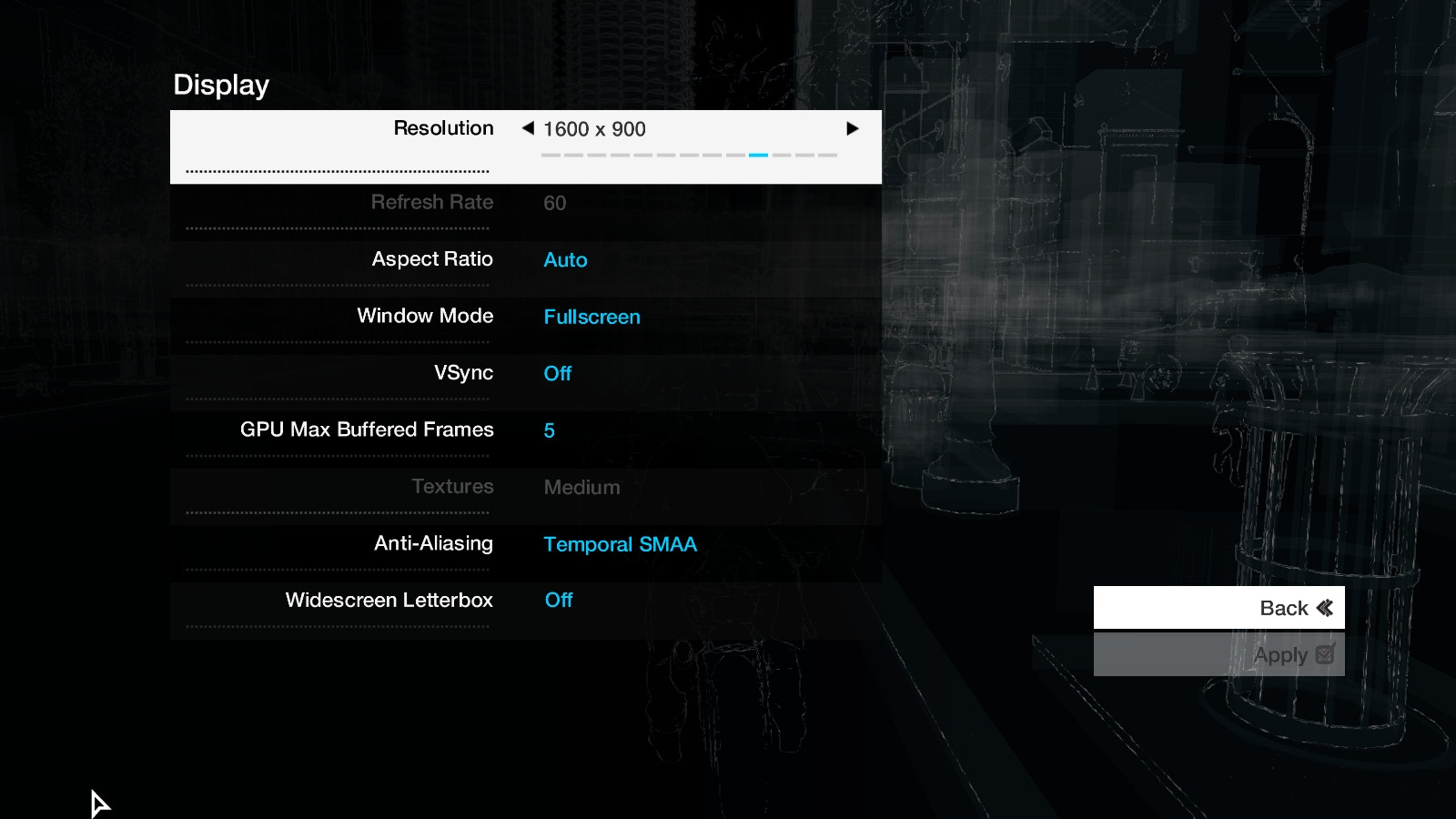Click the left arrow to lower Resolution
The height and width of the screenshot is (819, 1456).
pos(528,128)
